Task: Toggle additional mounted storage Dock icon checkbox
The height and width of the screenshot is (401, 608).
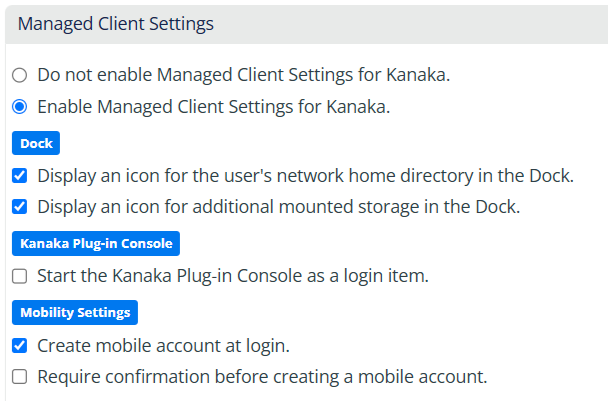Action: (x=20, y=208)
